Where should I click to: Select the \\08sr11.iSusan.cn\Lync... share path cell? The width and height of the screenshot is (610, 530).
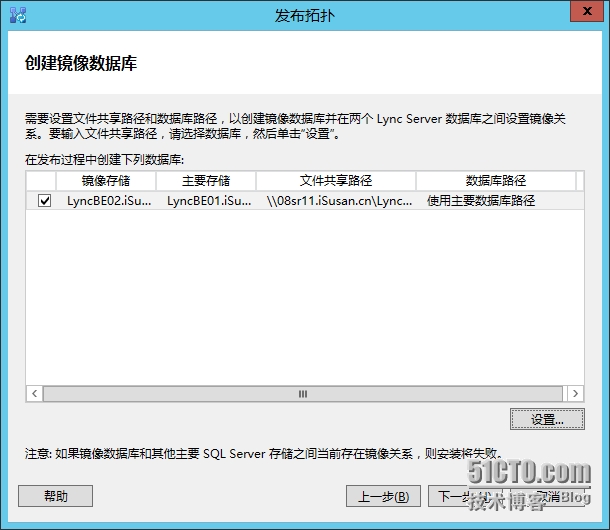coord(339,201)
